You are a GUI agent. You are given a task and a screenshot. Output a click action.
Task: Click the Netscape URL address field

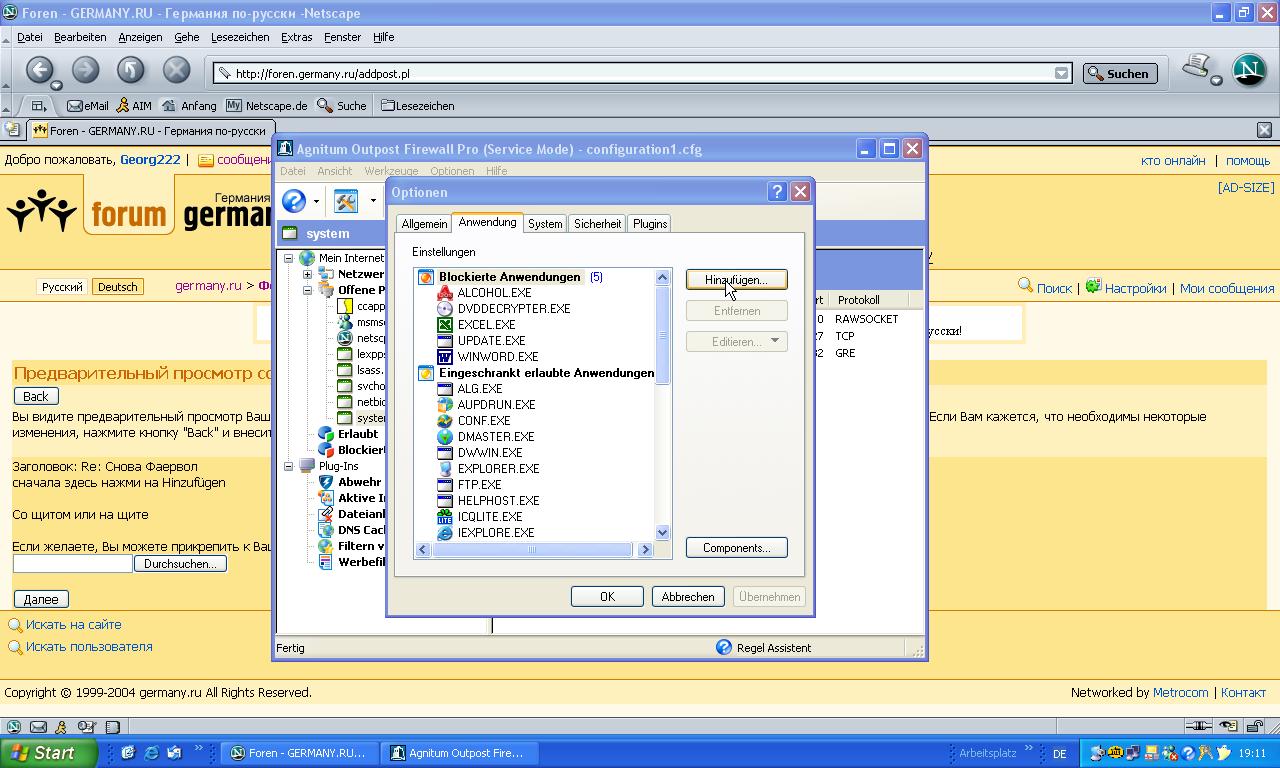[642, 73]
